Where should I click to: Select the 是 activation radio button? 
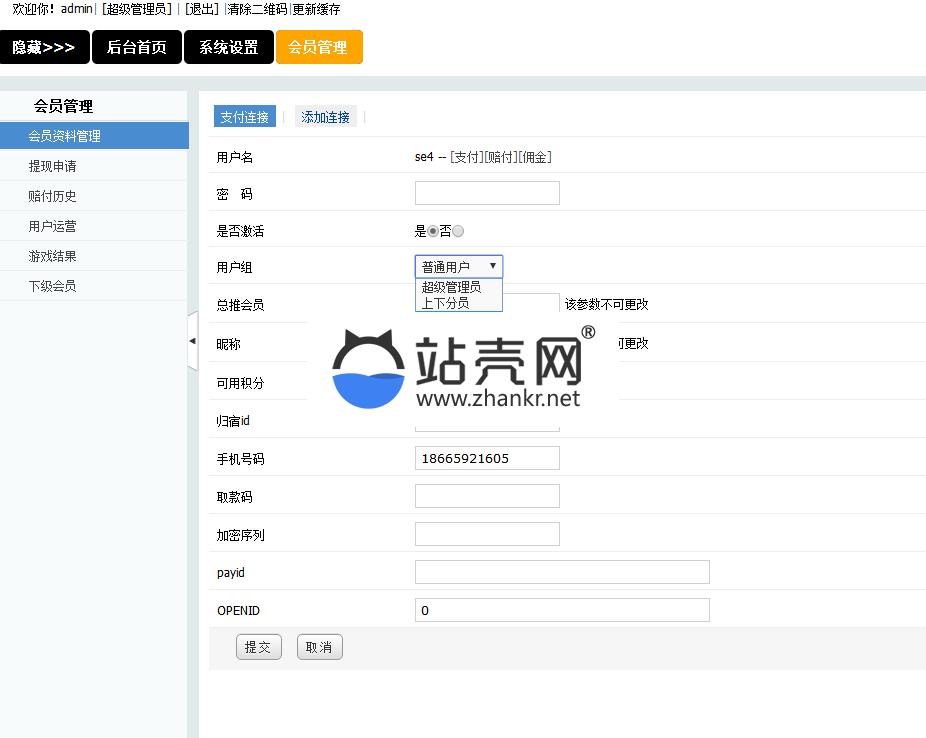pyautogui.click(x=433, y=231)
